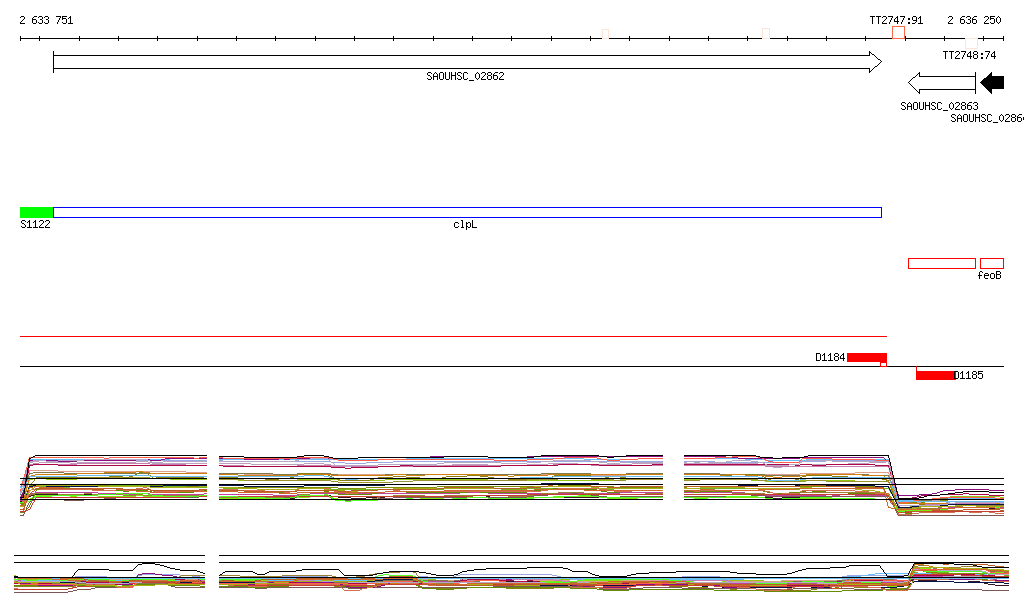Image resolution: width=1024 pixels, height=611 pixels.
Task: Click the red D1185 segment bar
Action: click(x=935, y=375)
